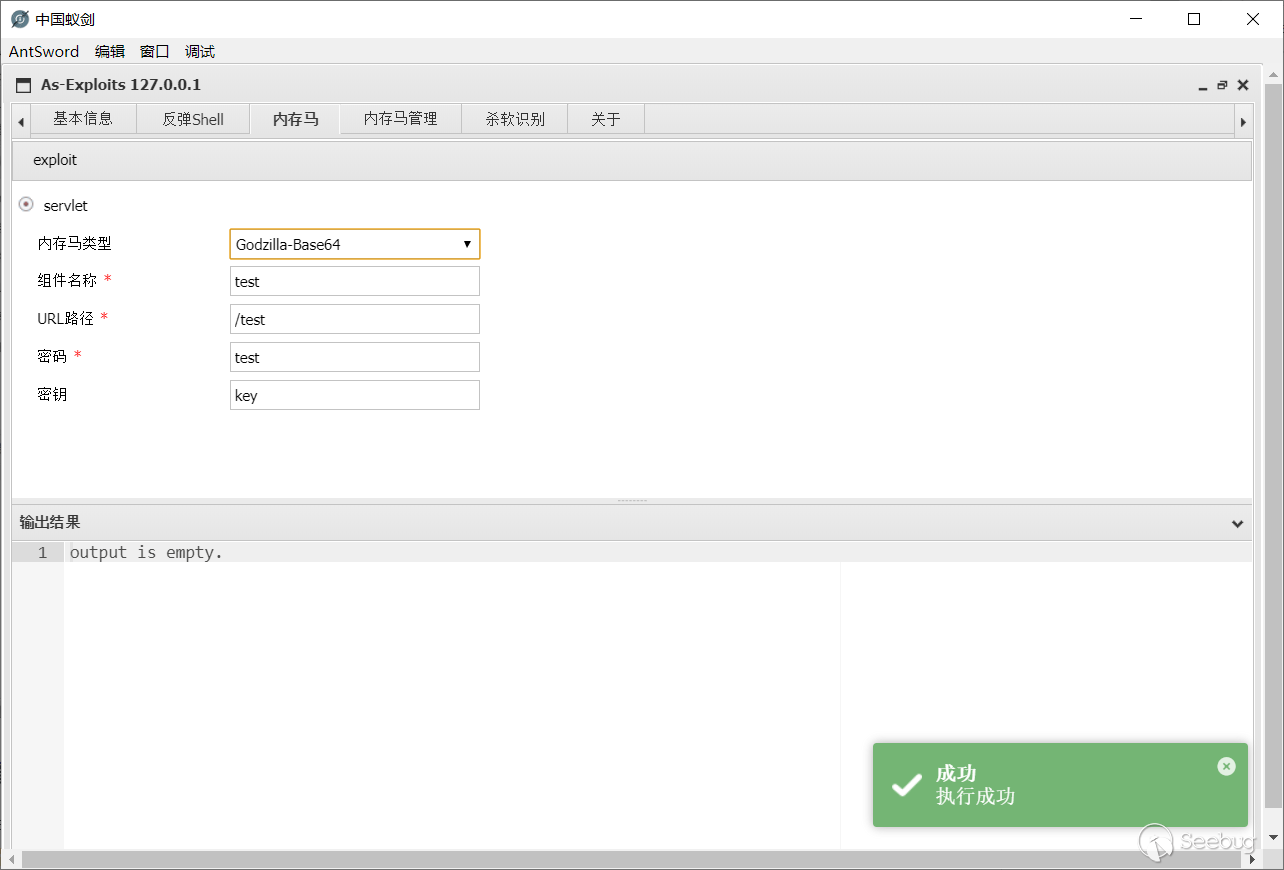Screen dimensions: 1284x870
Task: Close the As-Exploits inner window
Action: click(x=1243, y=85)
